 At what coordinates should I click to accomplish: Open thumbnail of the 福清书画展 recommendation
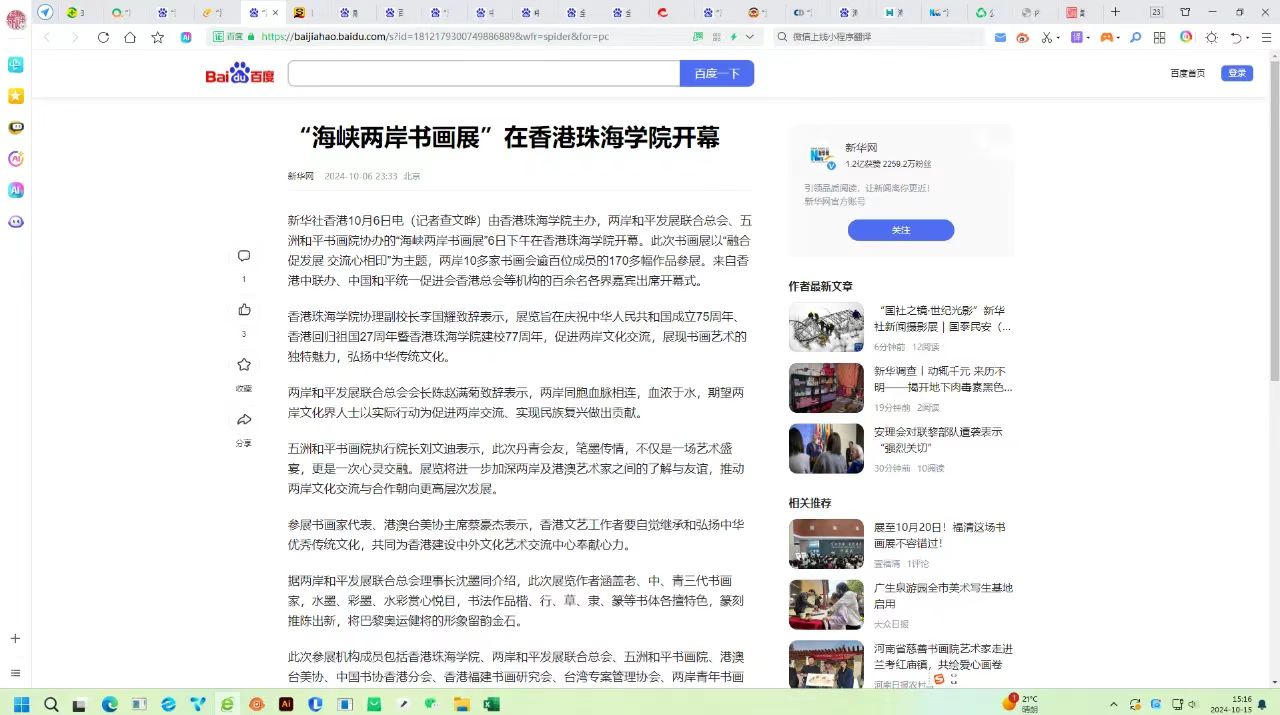826,544
